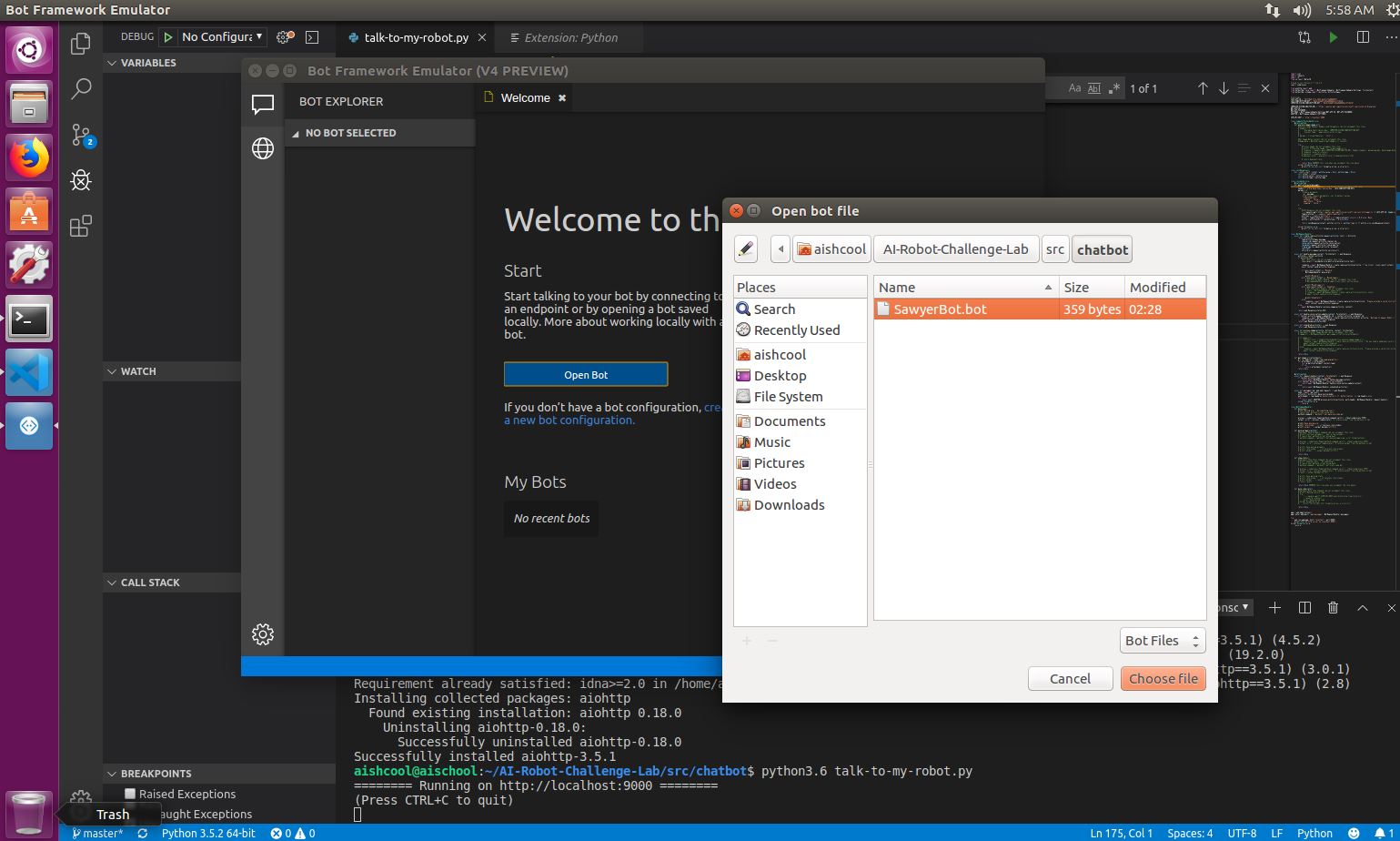Launch Firefox from the Ubuntu dock
The image size is (1400, 841).
(x=29, y=158)
